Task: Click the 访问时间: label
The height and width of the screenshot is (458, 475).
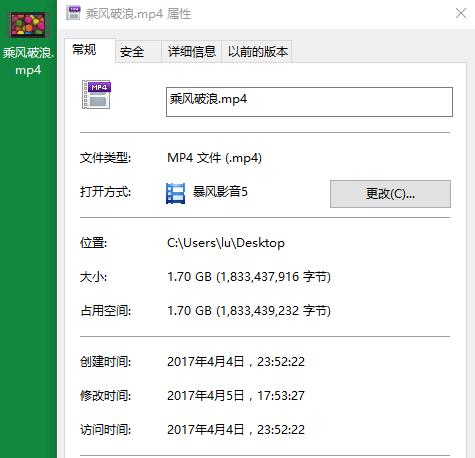Action: (x=105, y=430)
